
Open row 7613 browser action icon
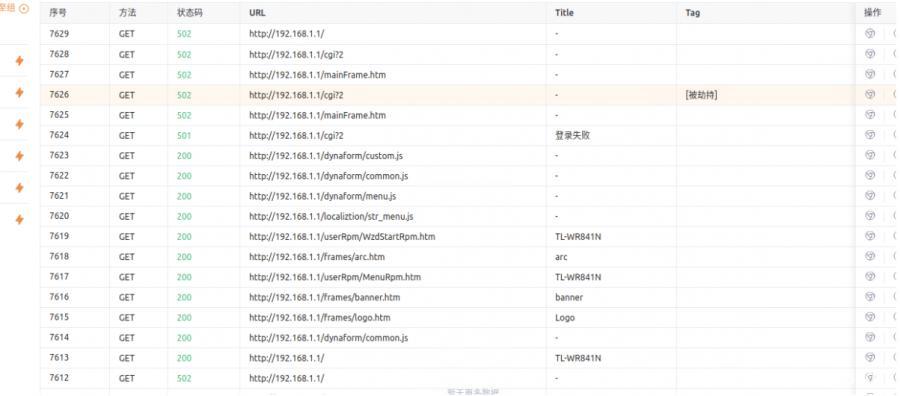(870, 358)
